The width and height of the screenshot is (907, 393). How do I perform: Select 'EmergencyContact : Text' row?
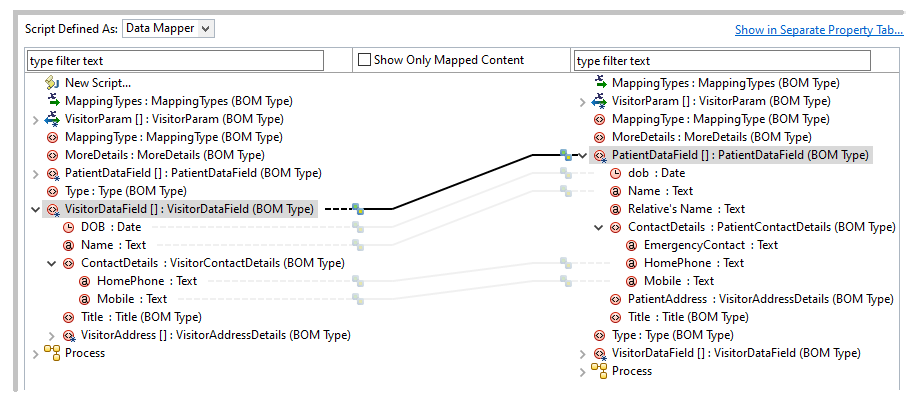click(710, 245)
